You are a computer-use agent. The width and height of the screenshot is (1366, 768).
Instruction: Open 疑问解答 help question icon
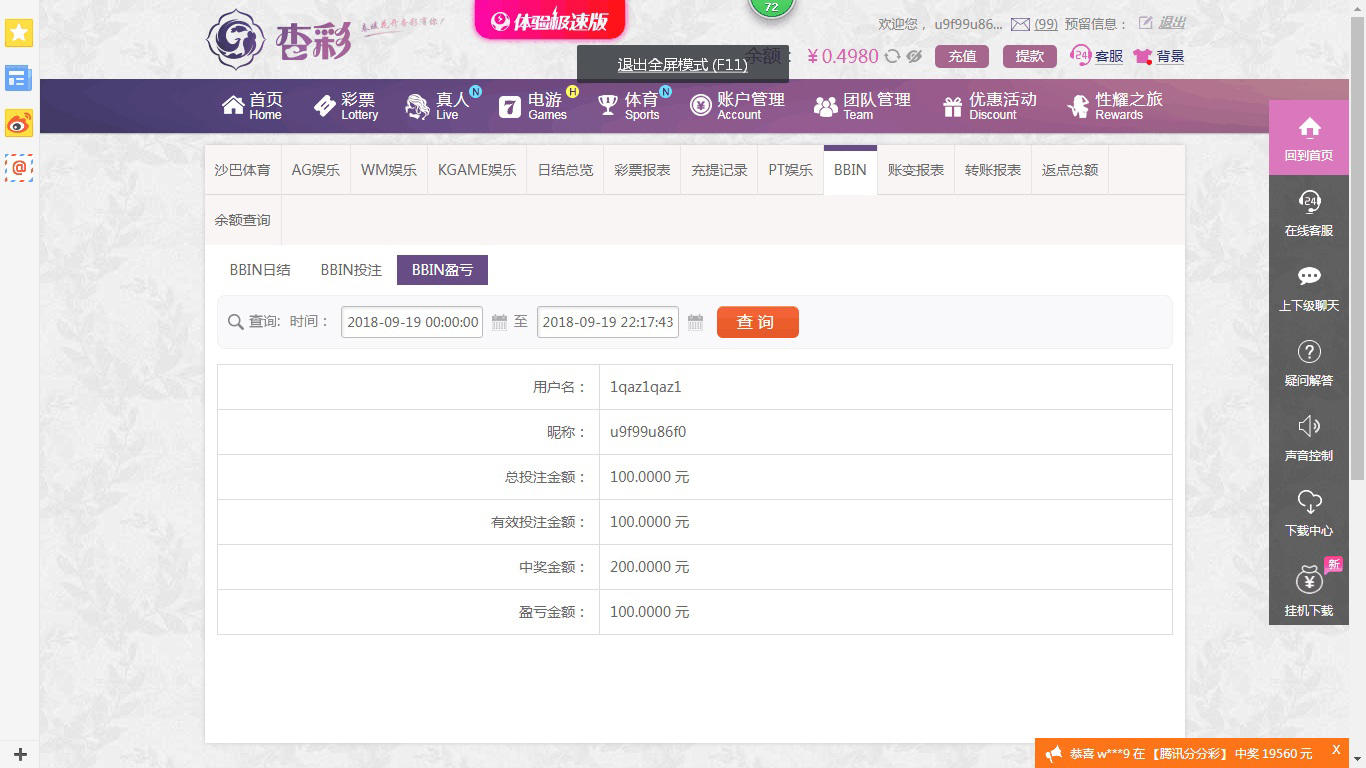1309,352
